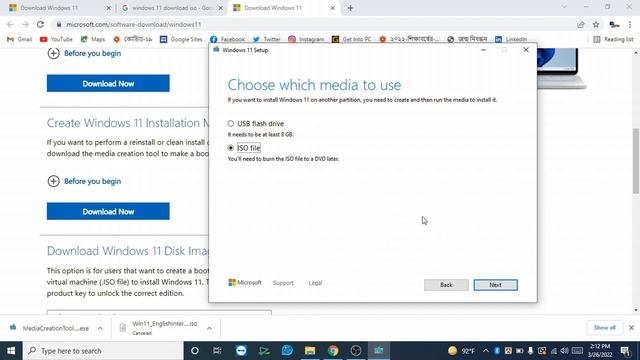Screen dimensions: 640x360
Task: Open the LinkedIn bookmark
Action: pyautogui.click(x=511, y=39)
